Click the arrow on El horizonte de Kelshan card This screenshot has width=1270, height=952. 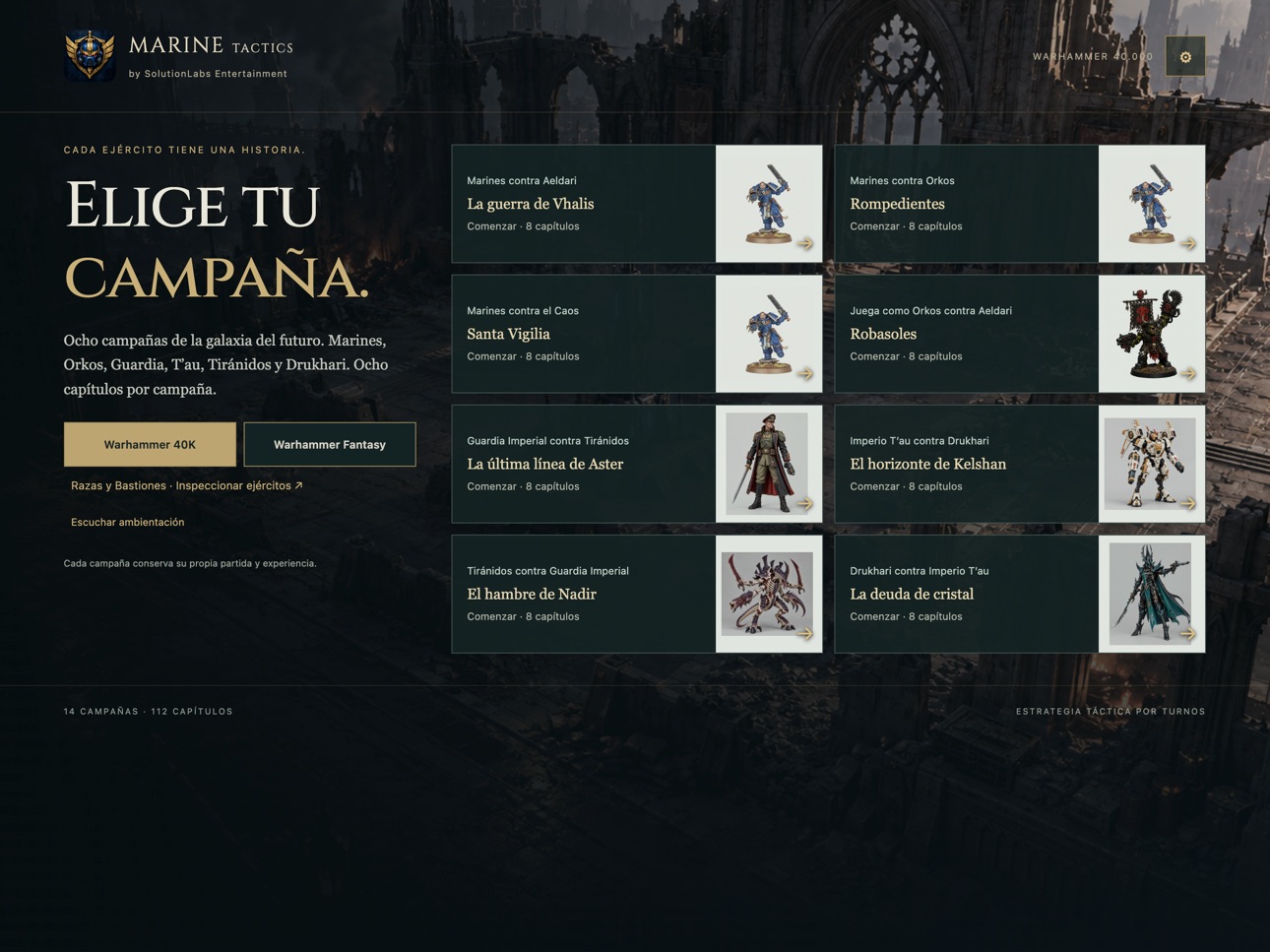pos(1188,503)
